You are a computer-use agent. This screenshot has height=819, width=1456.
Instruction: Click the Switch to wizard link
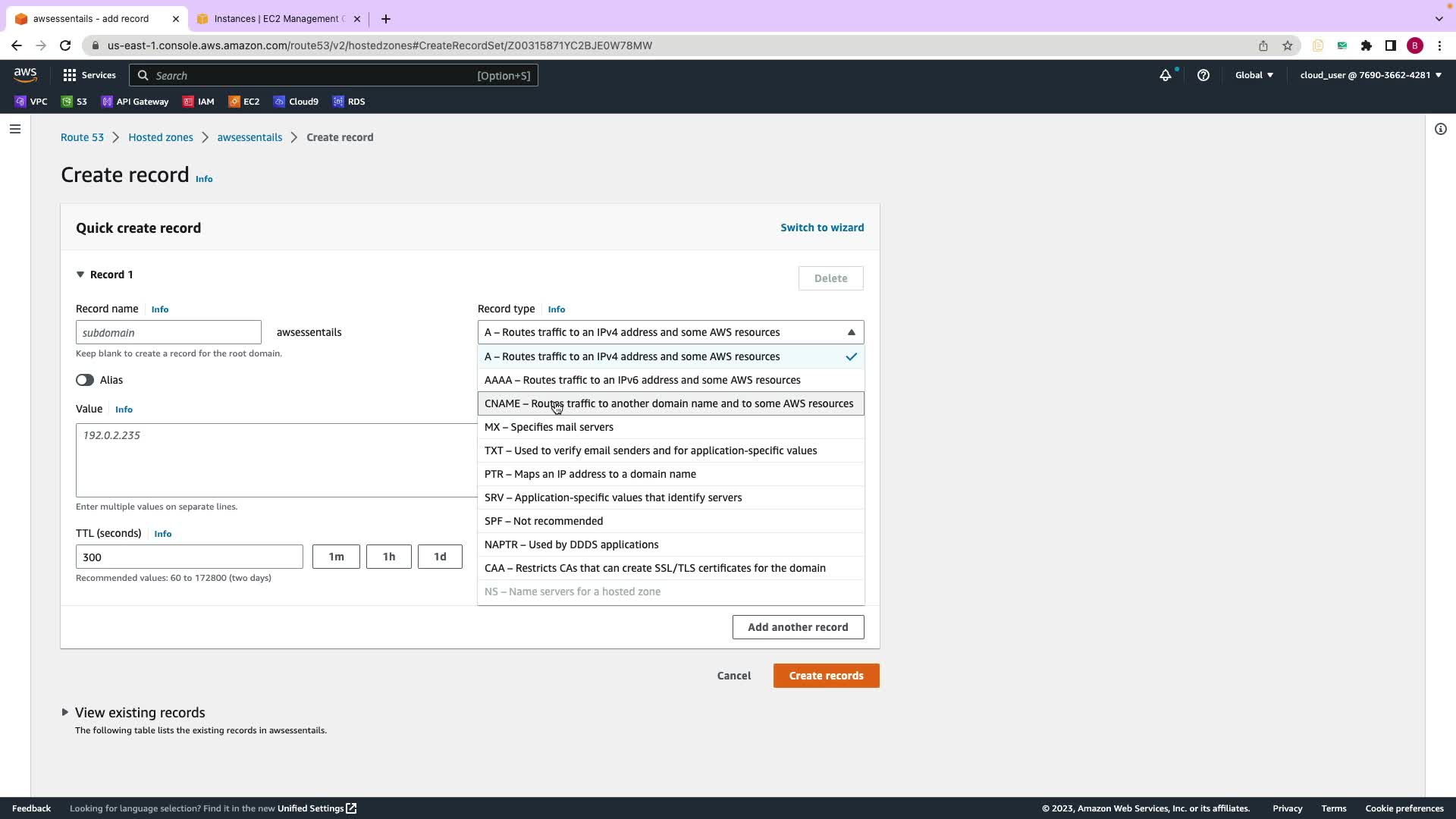click(822, 227)
